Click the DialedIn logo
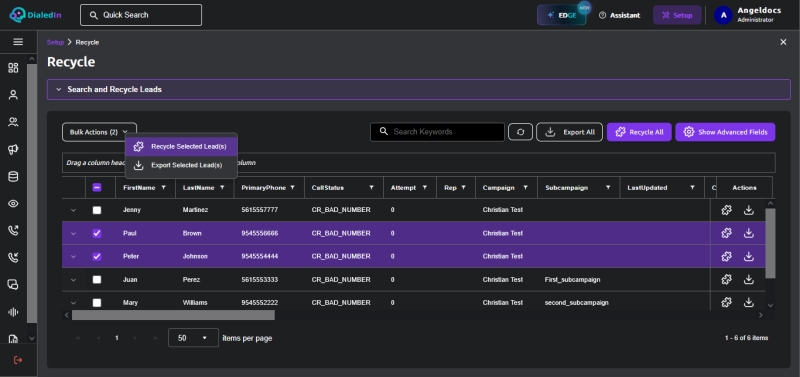Viewport: 800px width, 377px height. tap(35, 15)
